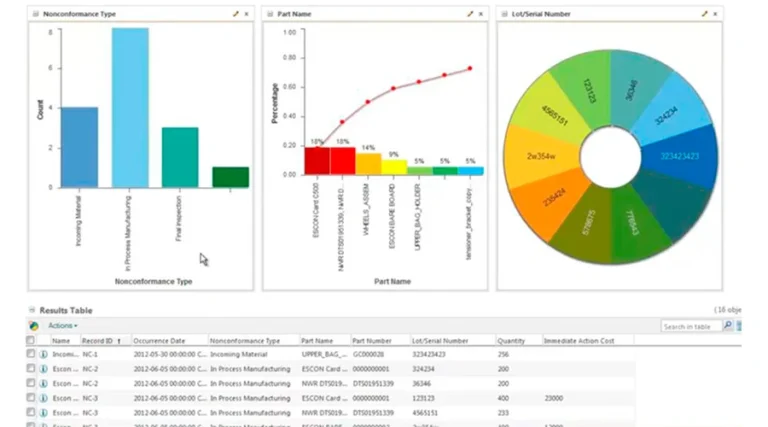Open info icon for row with lot 123123
The width and height of the screenshot is (768, 427).
pyautogui.click(x=43, y=398)
